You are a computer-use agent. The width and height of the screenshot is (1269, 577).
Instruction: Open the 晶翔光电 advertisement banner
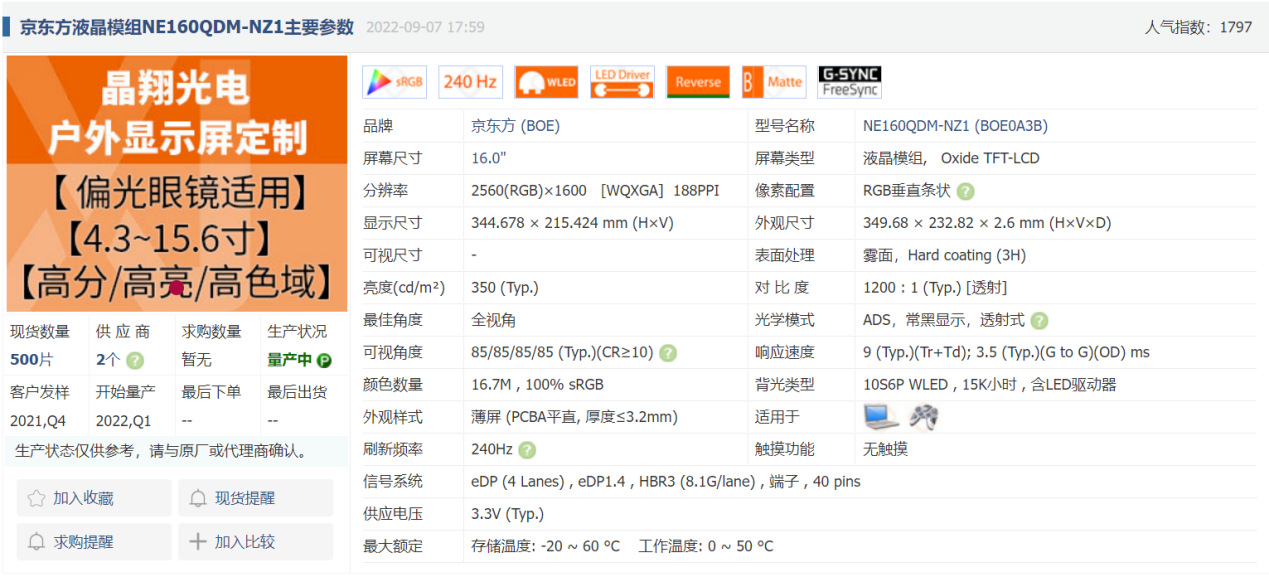click(x=177, y=183)
